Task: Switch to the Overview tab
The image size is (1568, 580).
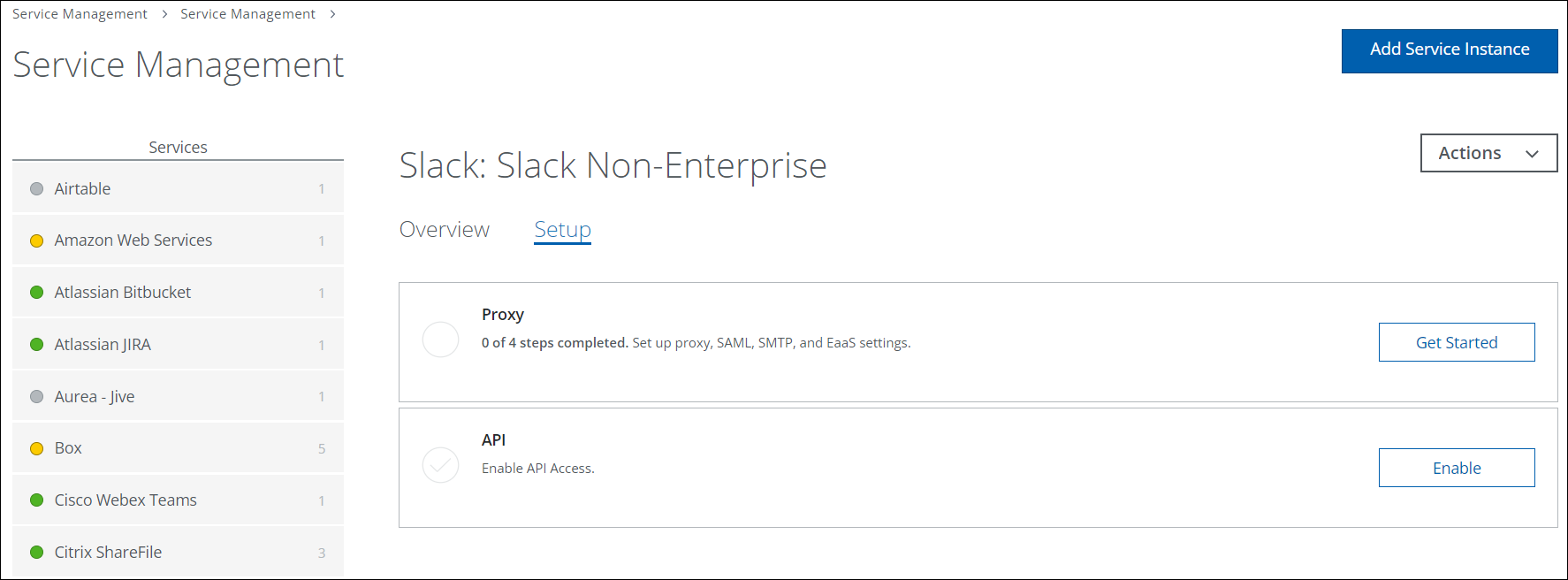Action: pos(444,230)
